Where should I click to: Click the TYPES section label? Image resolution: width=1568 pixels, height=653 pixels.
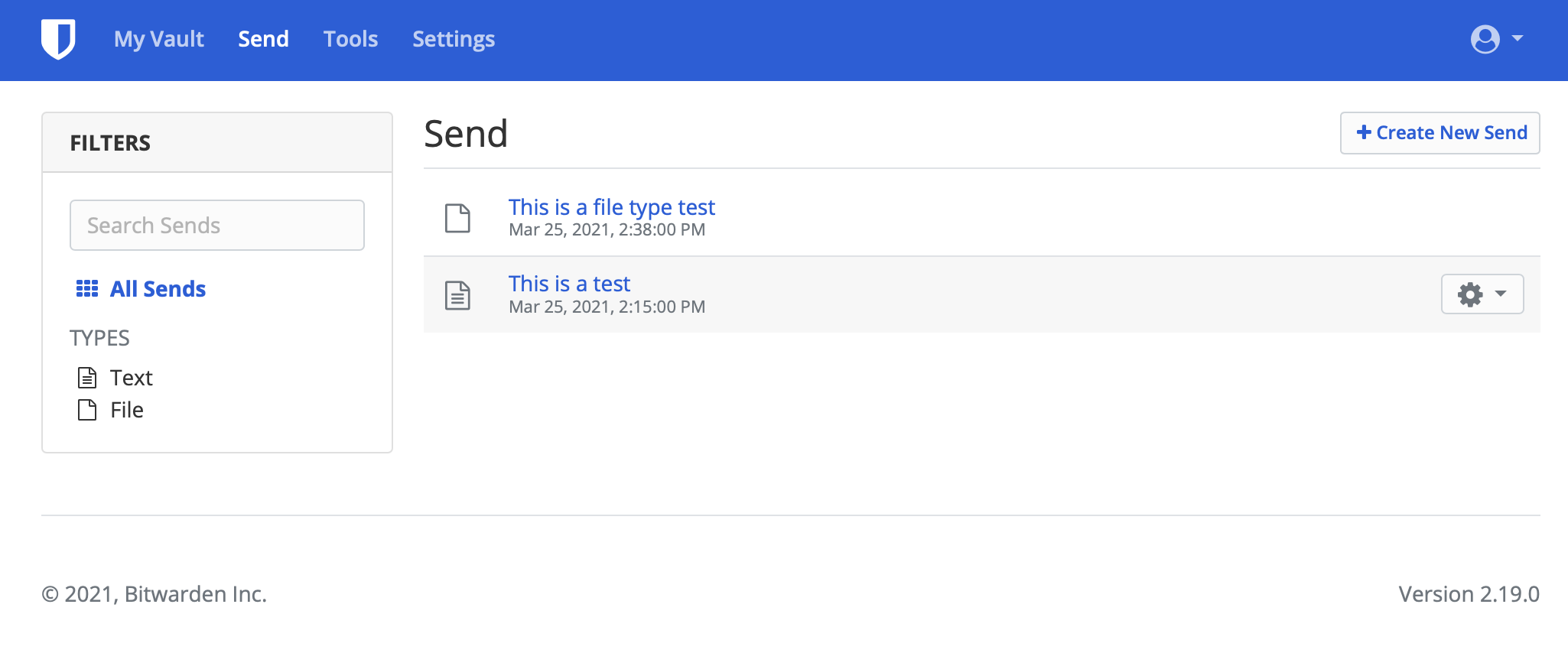click(x=99, y=338)
